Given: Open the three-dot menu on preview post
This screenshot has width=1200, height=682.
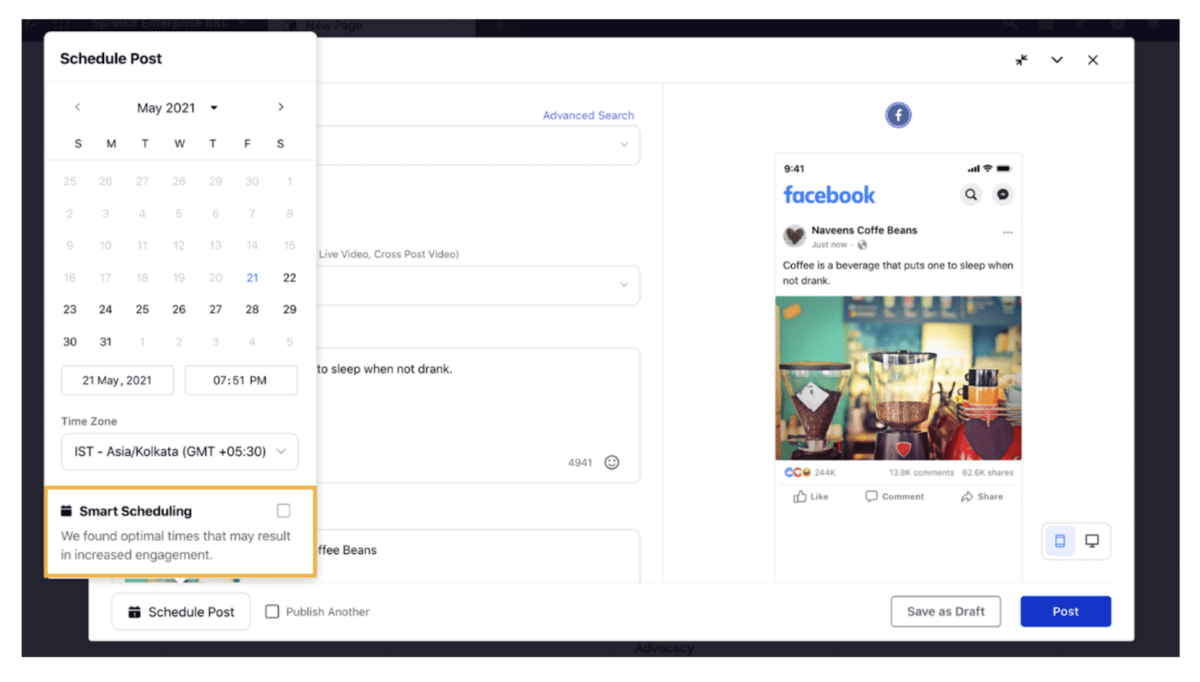Looking at the screenshot, I should click(1007, 232).
